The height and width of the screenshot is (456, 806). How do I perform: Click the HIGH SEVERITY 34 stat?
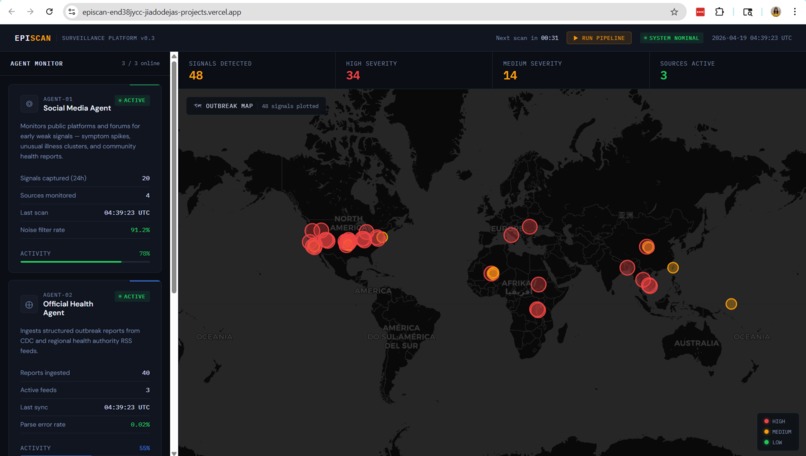click(414, 70)
